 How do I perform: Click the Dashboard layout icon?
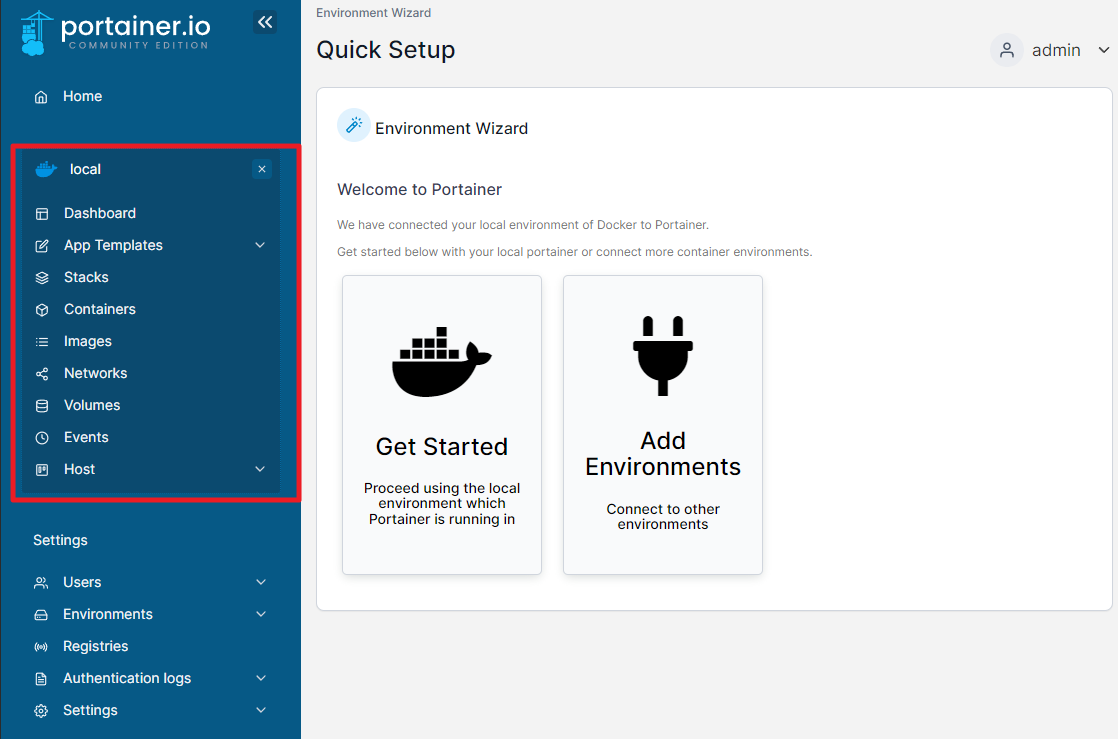(42, 213)
